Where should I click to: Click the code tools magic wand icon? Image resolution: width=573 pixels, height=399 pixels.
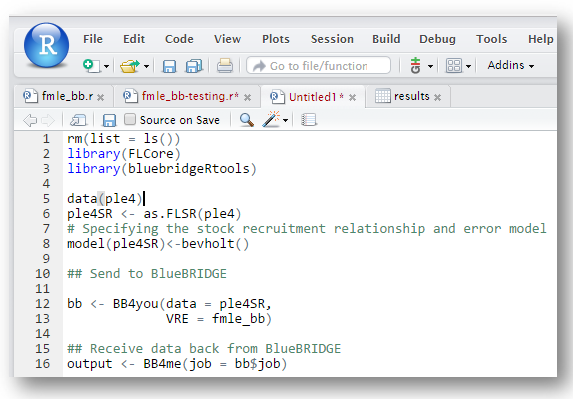[x=271, y=119]
